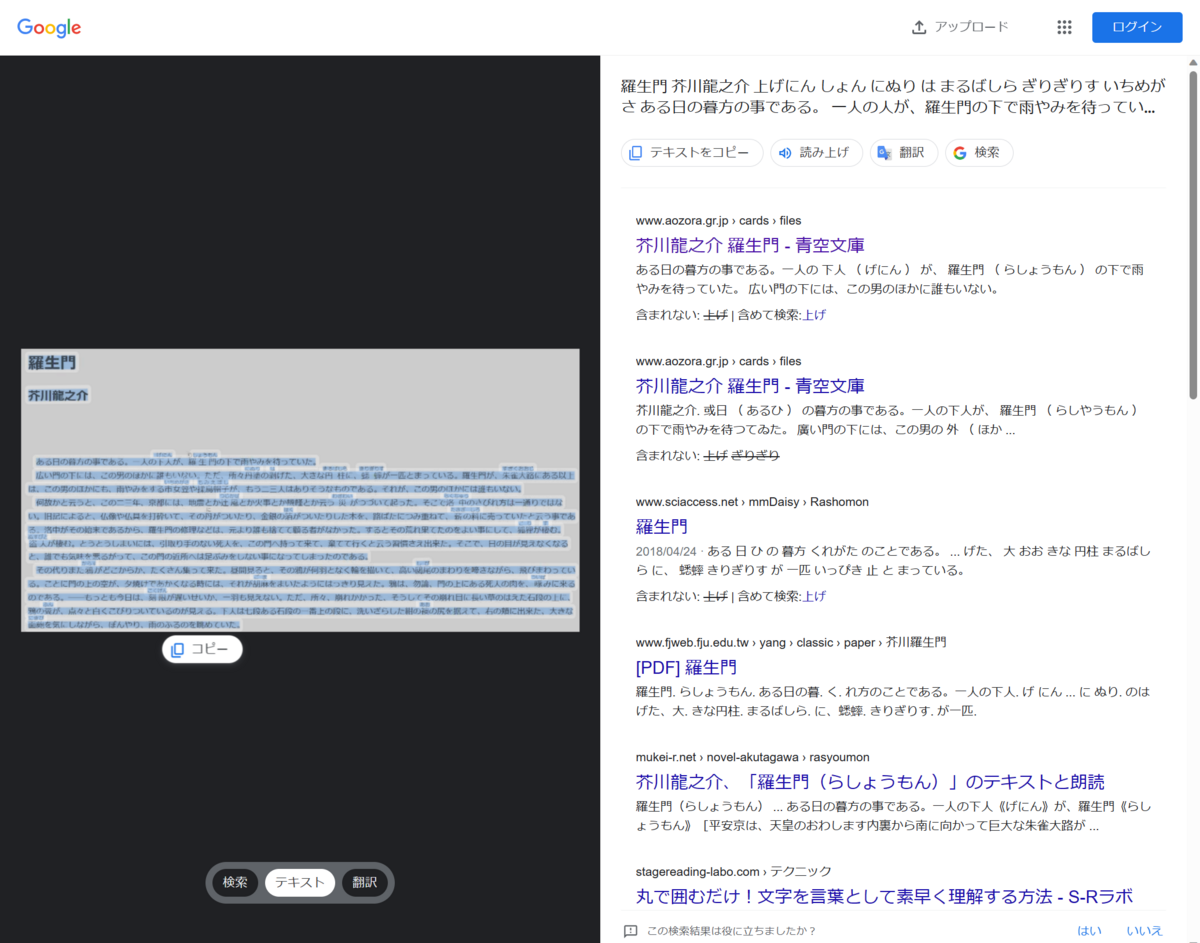Click 上げ link in first result
The height and width of the screenshot is (943, 1200).
point(814,315)
